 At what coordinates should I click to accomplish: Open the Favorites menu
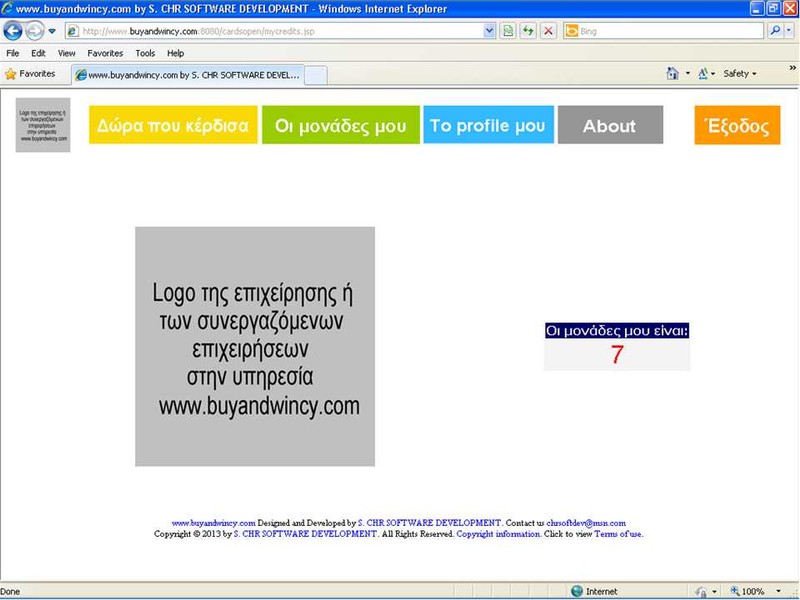click(x=105, y=53)
